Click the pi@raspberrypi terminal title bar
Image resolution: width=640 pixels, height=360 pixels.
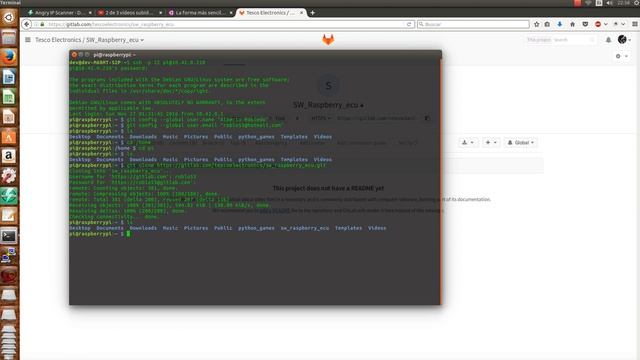(256, 54)
